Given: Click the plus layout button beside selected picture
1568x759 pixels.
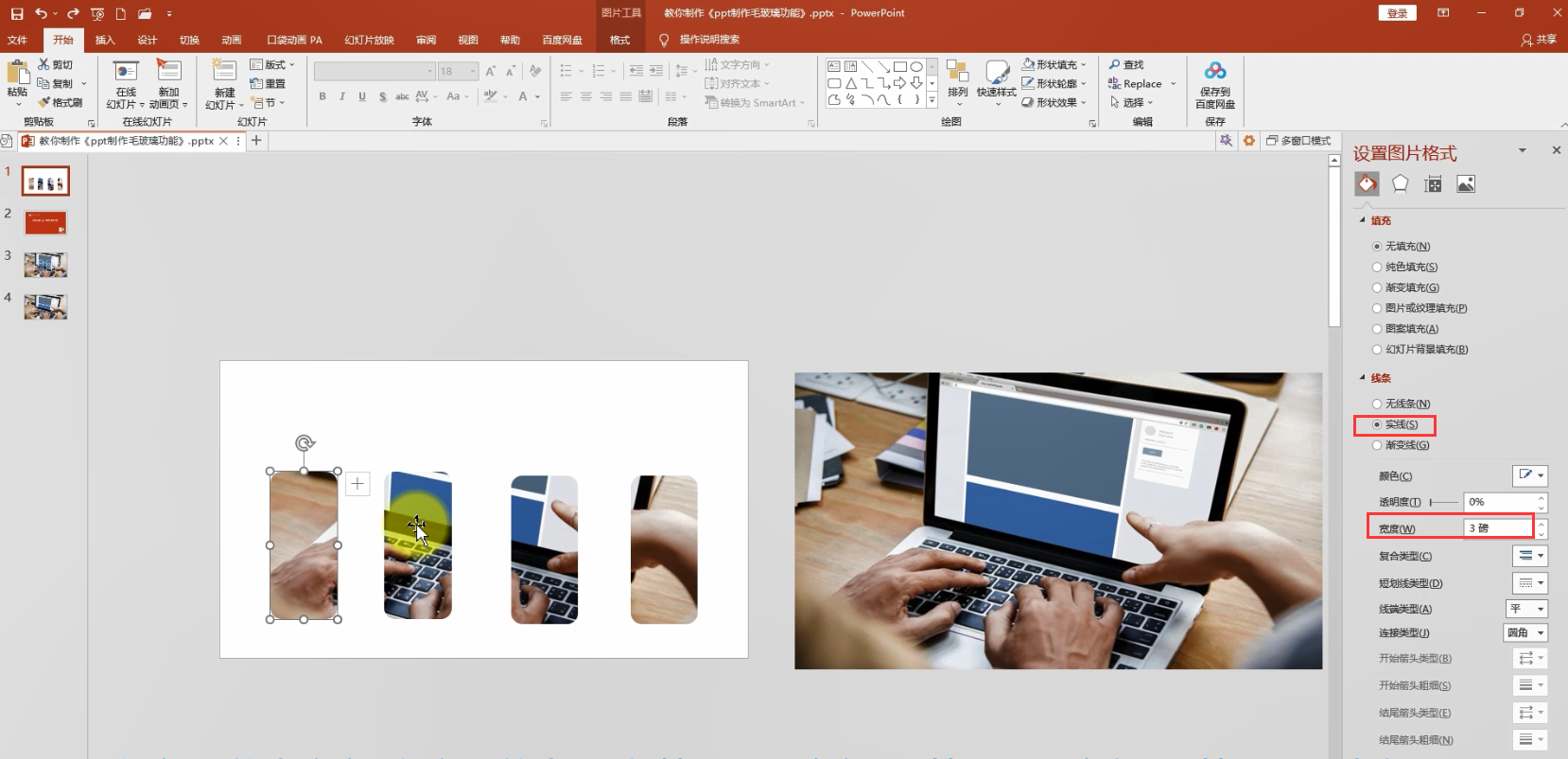Looking at the screenshot, I should click(x=357, y=484).
